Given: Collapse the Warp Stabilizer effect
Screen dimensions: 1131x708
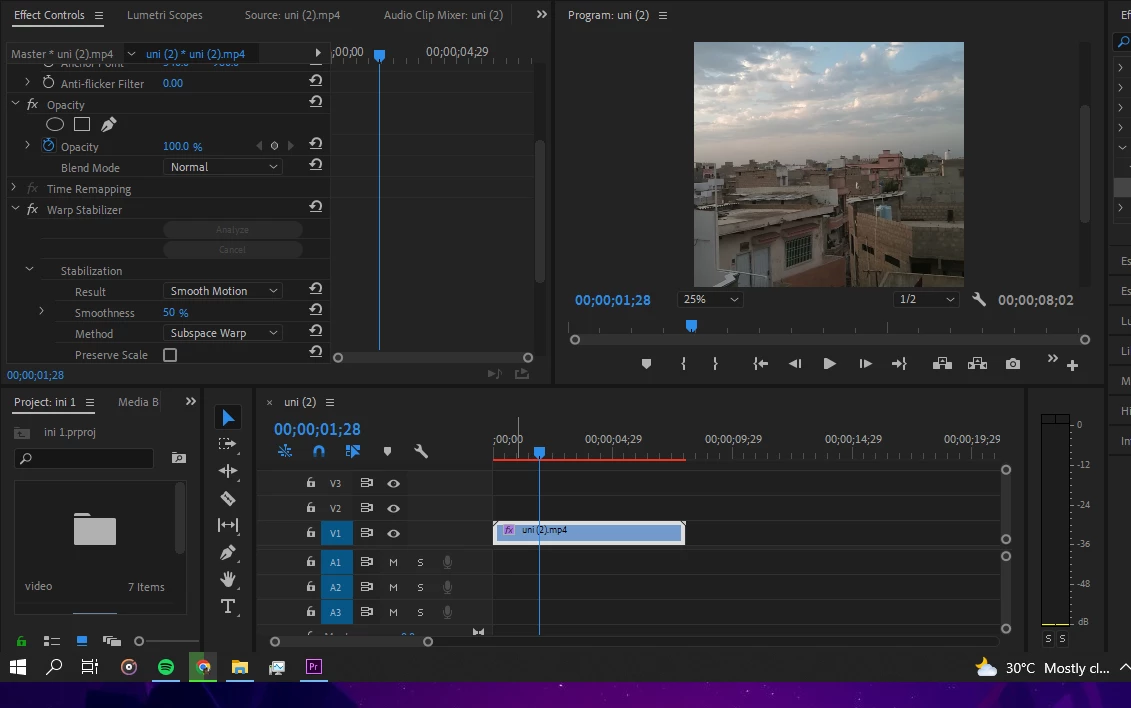Looking at the screenshot, I should (15, 208).
